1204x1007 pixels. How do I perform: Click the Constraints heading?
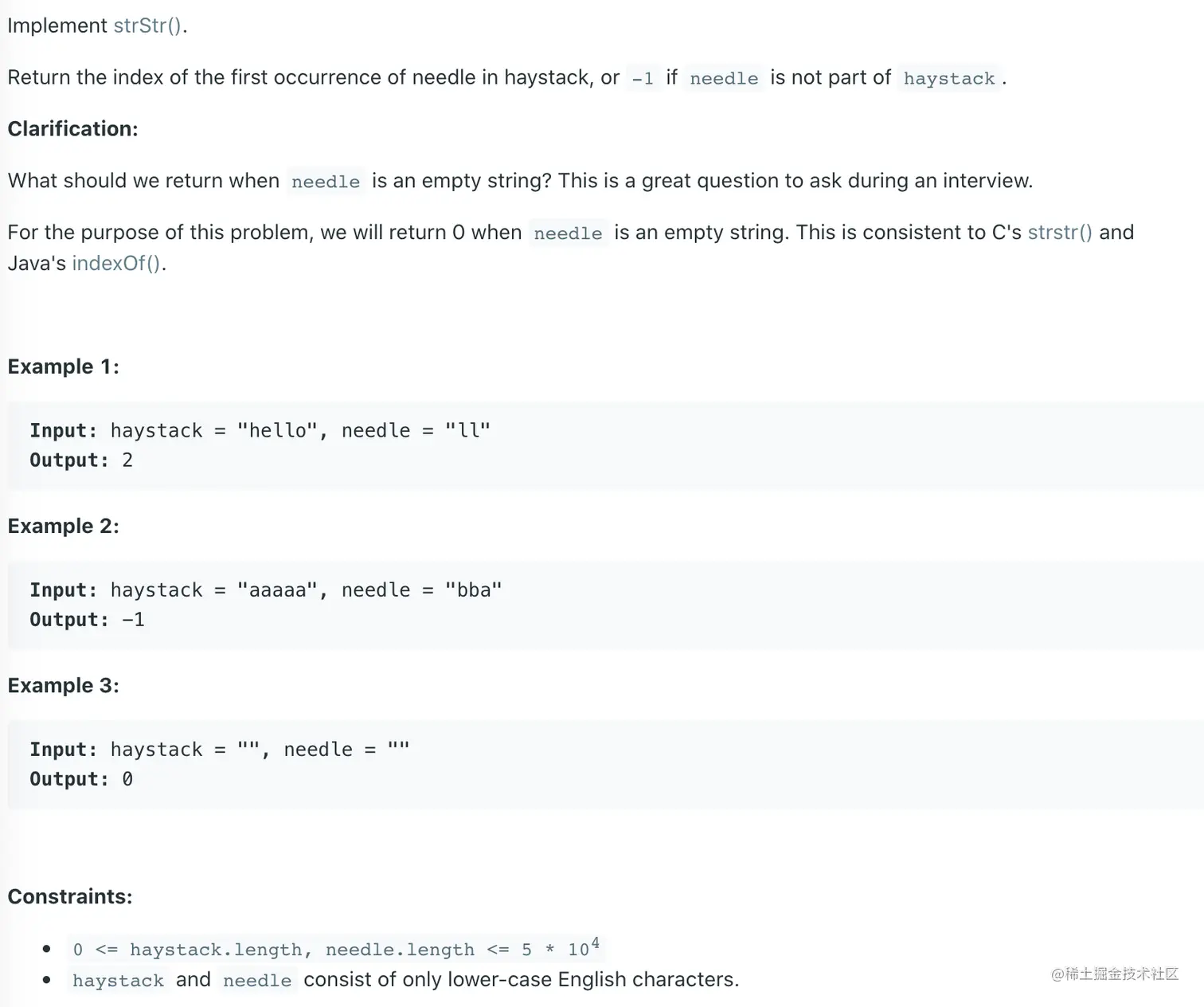69,896
